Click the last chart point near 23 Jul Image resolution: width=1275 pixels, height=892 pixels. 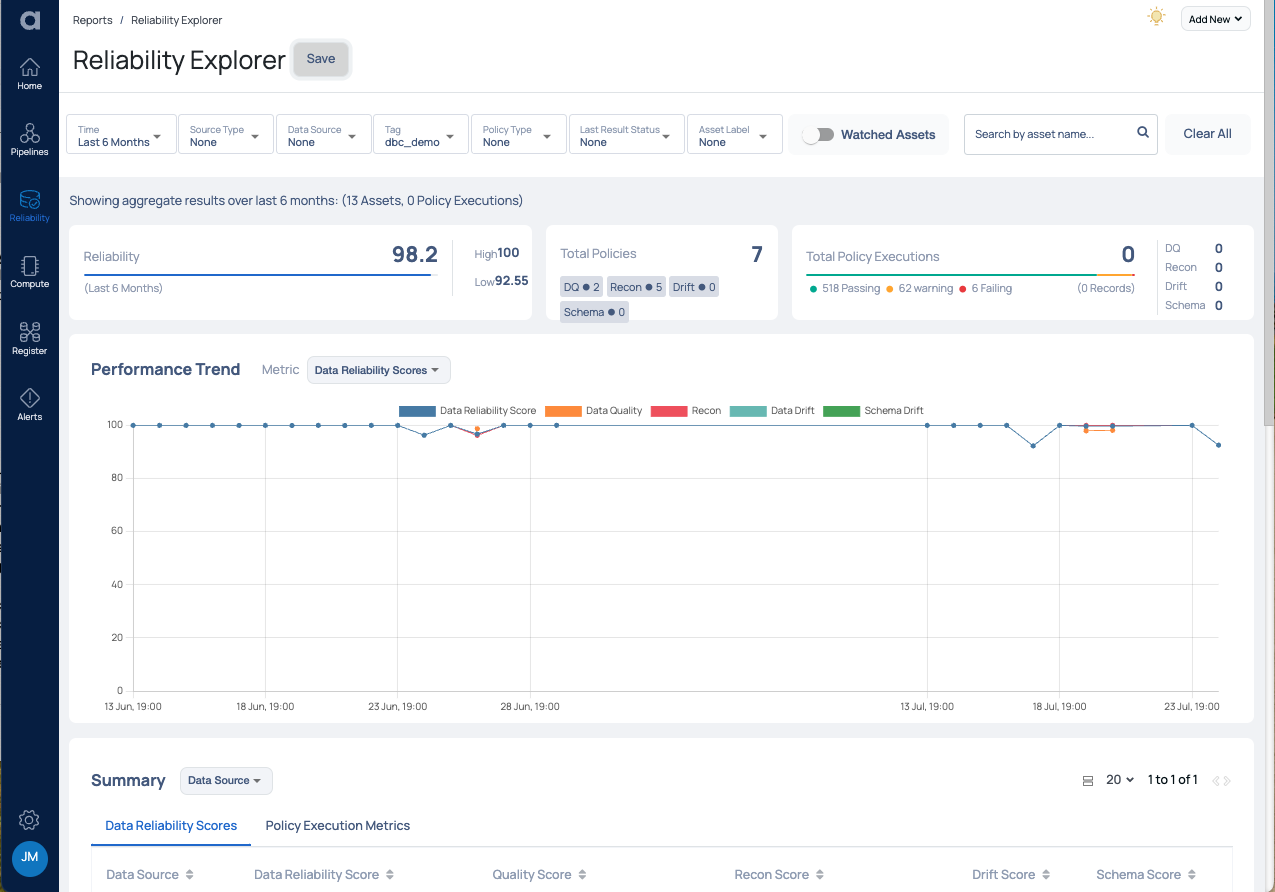click(1218, 445)
